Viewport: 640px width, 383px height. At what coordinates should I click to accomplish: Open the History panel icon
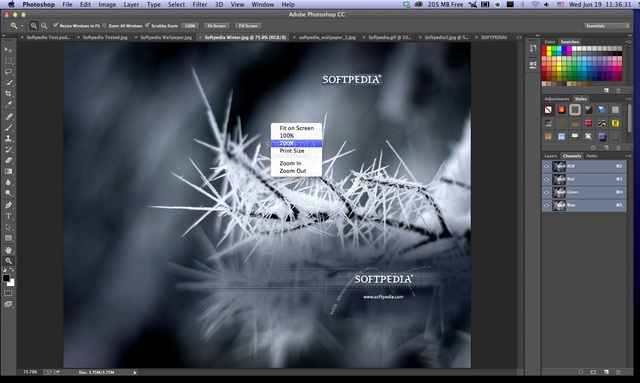(x=533, y=48)
